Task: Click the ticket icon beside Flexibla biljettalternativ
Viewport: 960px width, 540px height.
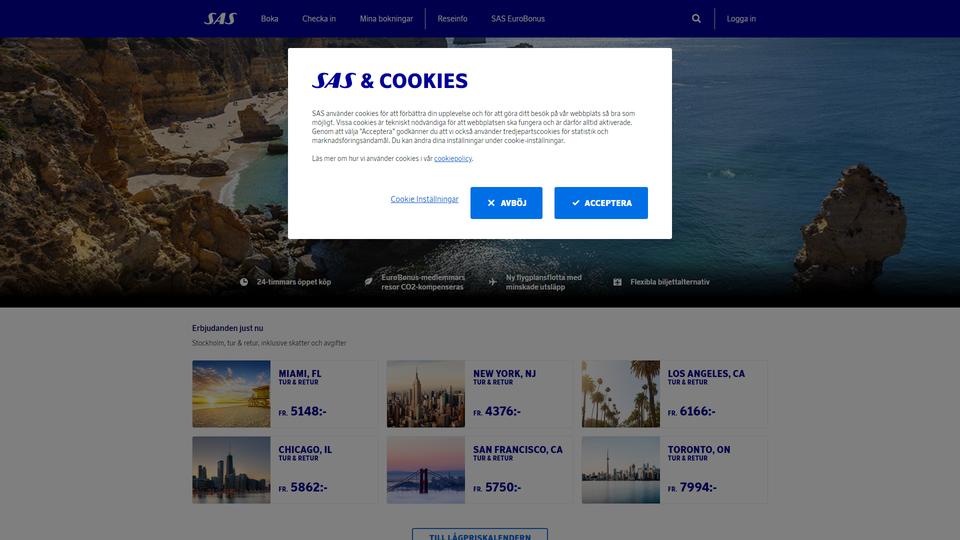Action: (x=617, y=282)
